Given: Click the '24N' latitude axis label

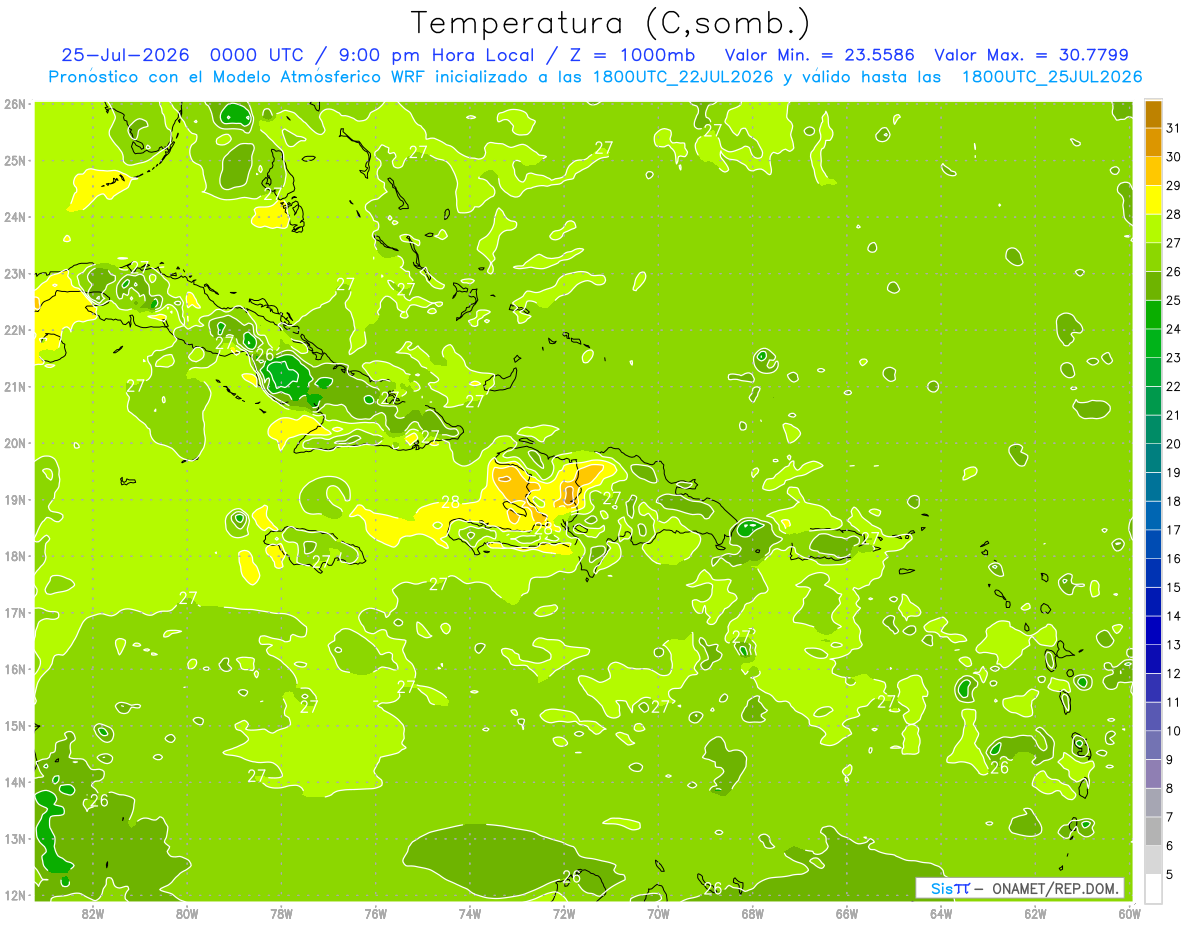Looking at the screenshot, I should pyautogui.click(x=14, y=217).
